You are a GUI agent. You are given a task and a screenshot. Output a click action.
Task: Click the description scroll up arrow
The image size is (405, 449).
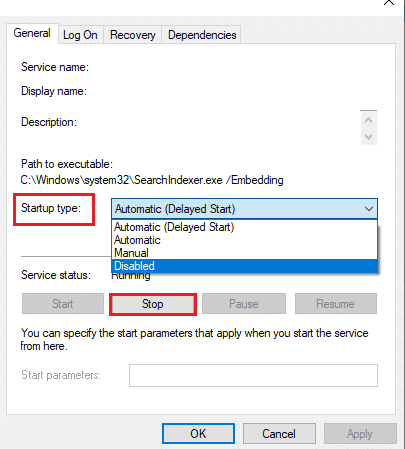point(368,120)
